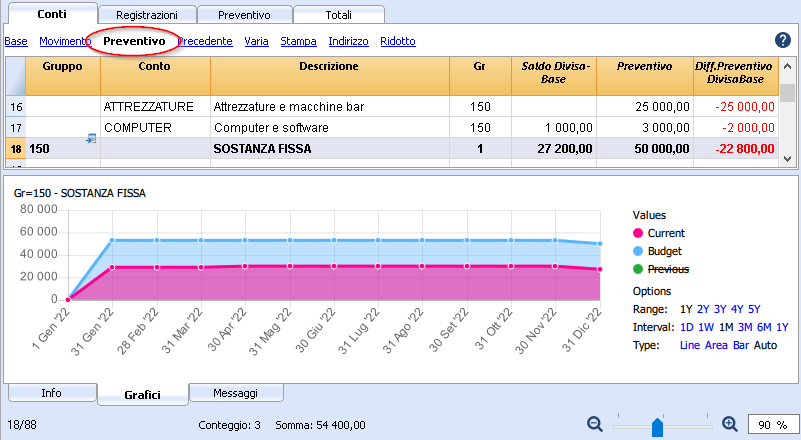Viewport: 801px width, 440px height.
Task: Set chart interval to 1W
Action: [706, 327]
